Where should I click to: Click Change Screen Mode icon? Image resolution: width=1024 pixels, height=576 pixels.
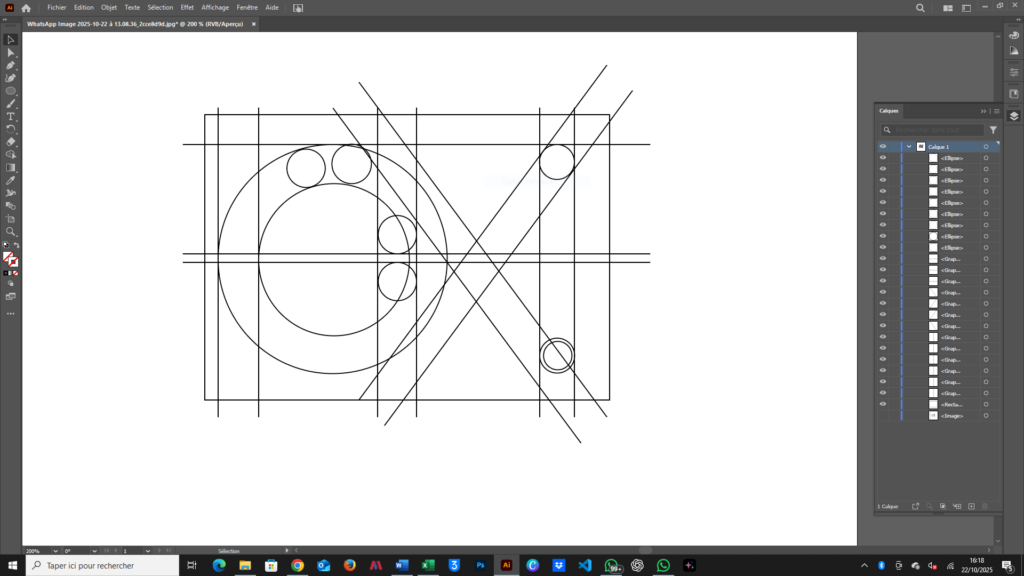[10, 296]
